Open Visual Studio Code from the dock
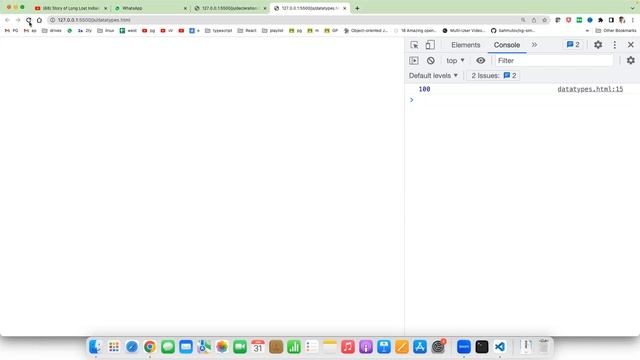Viewport: 640px width, 360px height. coord(500,347)
